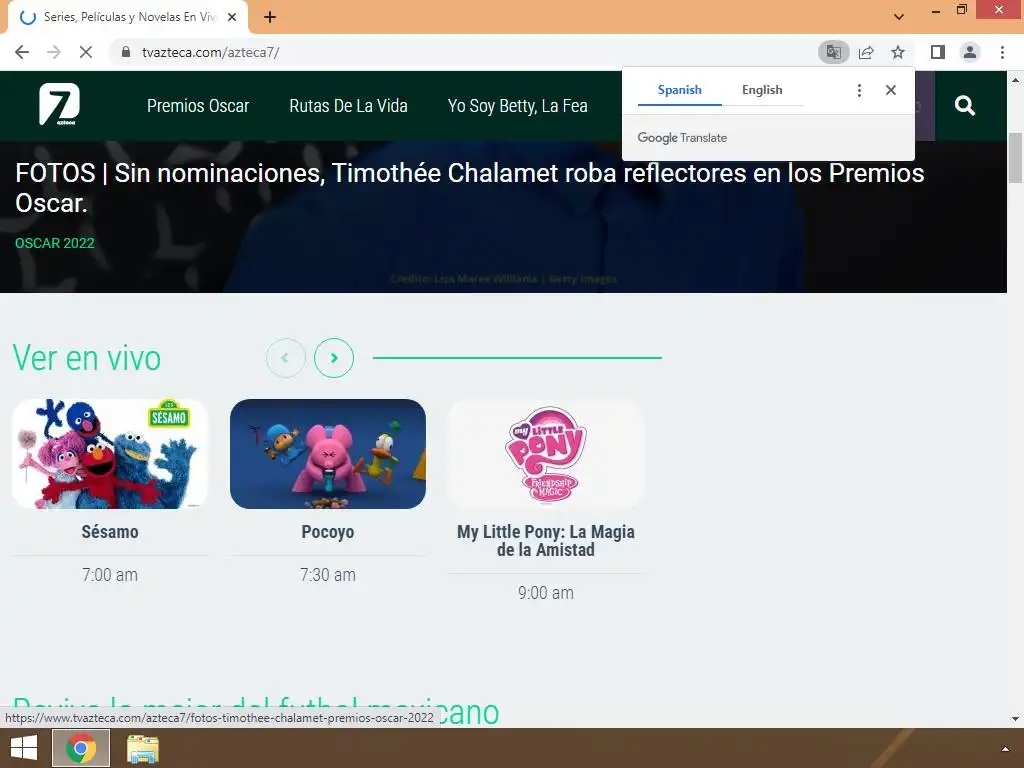The image size is (1024, 768).
Task: Open the Windows Start button
Action: [24, 748]
